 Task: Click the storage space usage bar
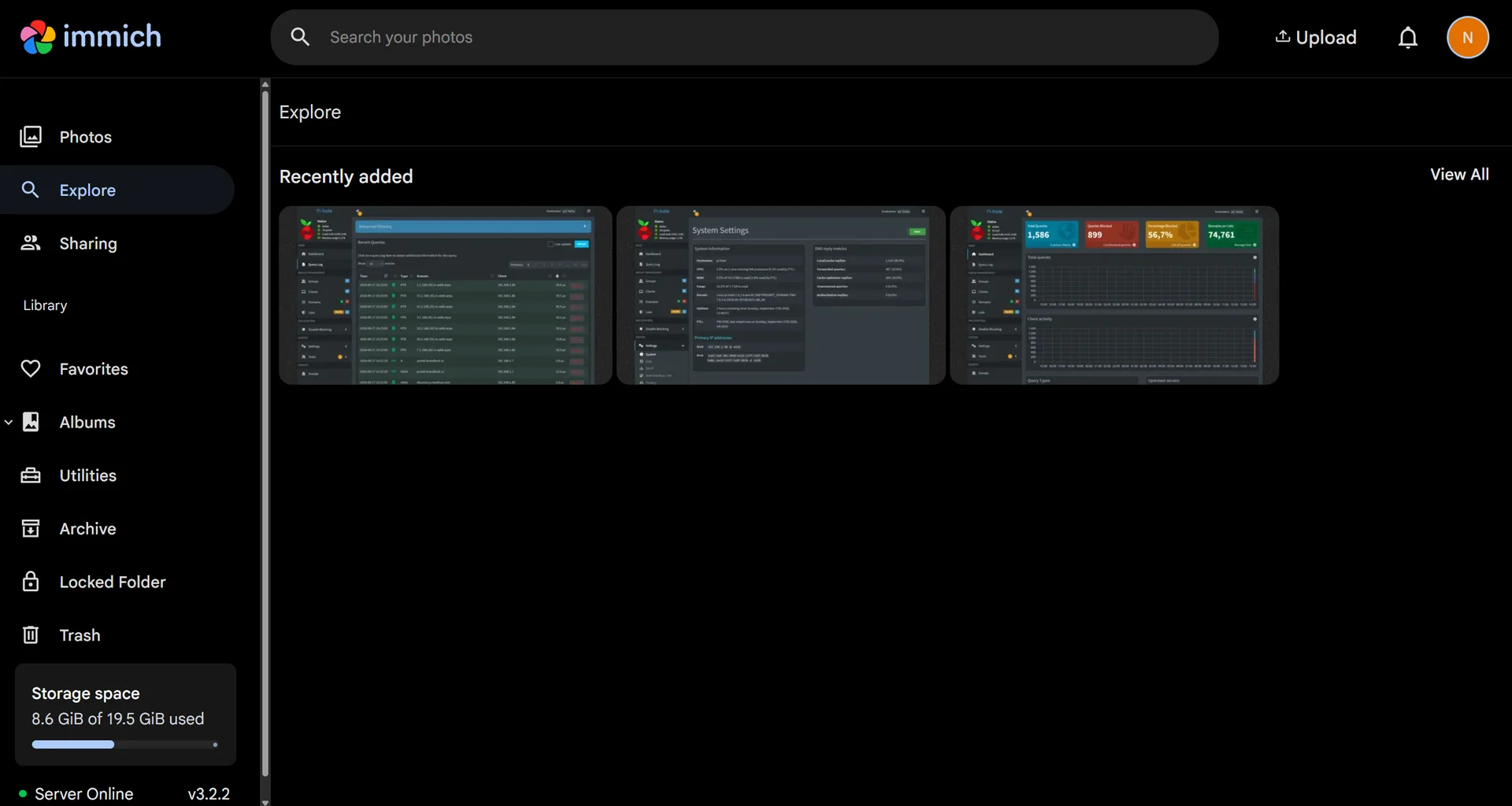[125, 745]
